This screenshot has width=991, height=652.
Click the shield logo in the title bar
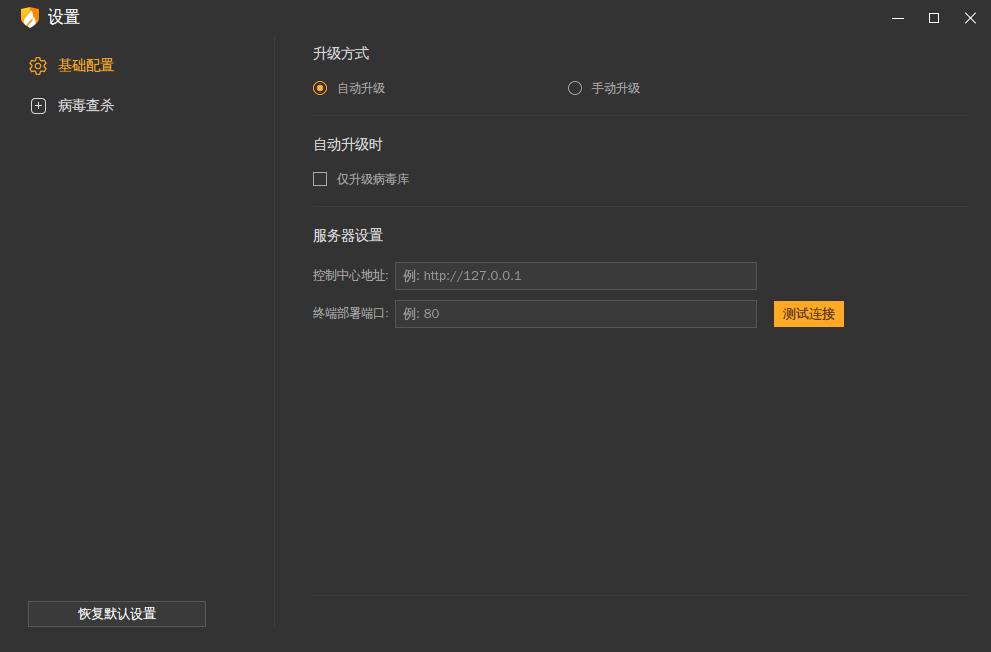28,17
